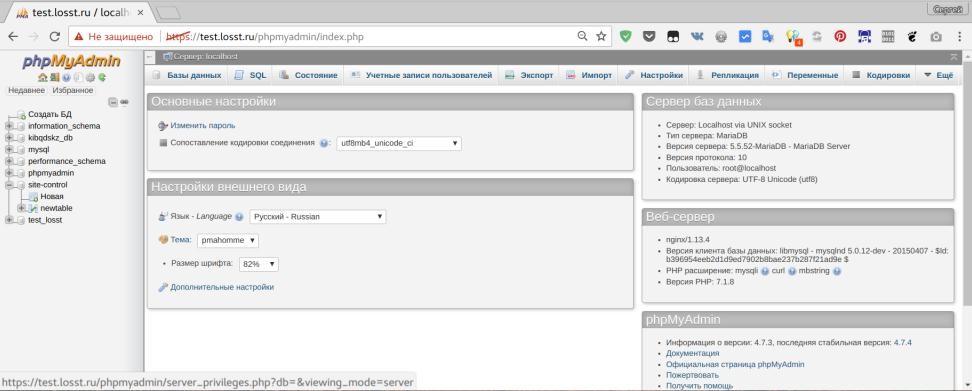Open the green shield Adguard extension
The image size is (972, 391).
click(625, 37)
